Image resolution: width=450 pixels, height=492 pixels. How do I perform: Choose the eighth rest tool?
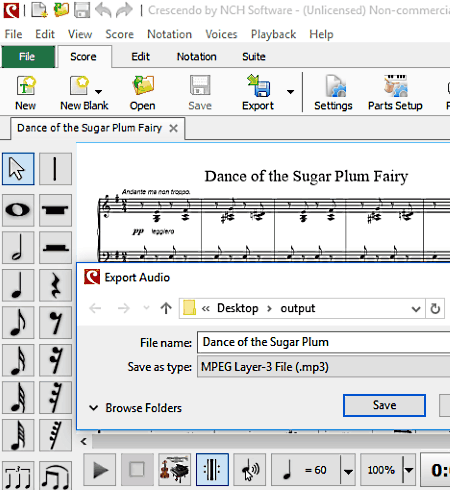click(55, 323)
